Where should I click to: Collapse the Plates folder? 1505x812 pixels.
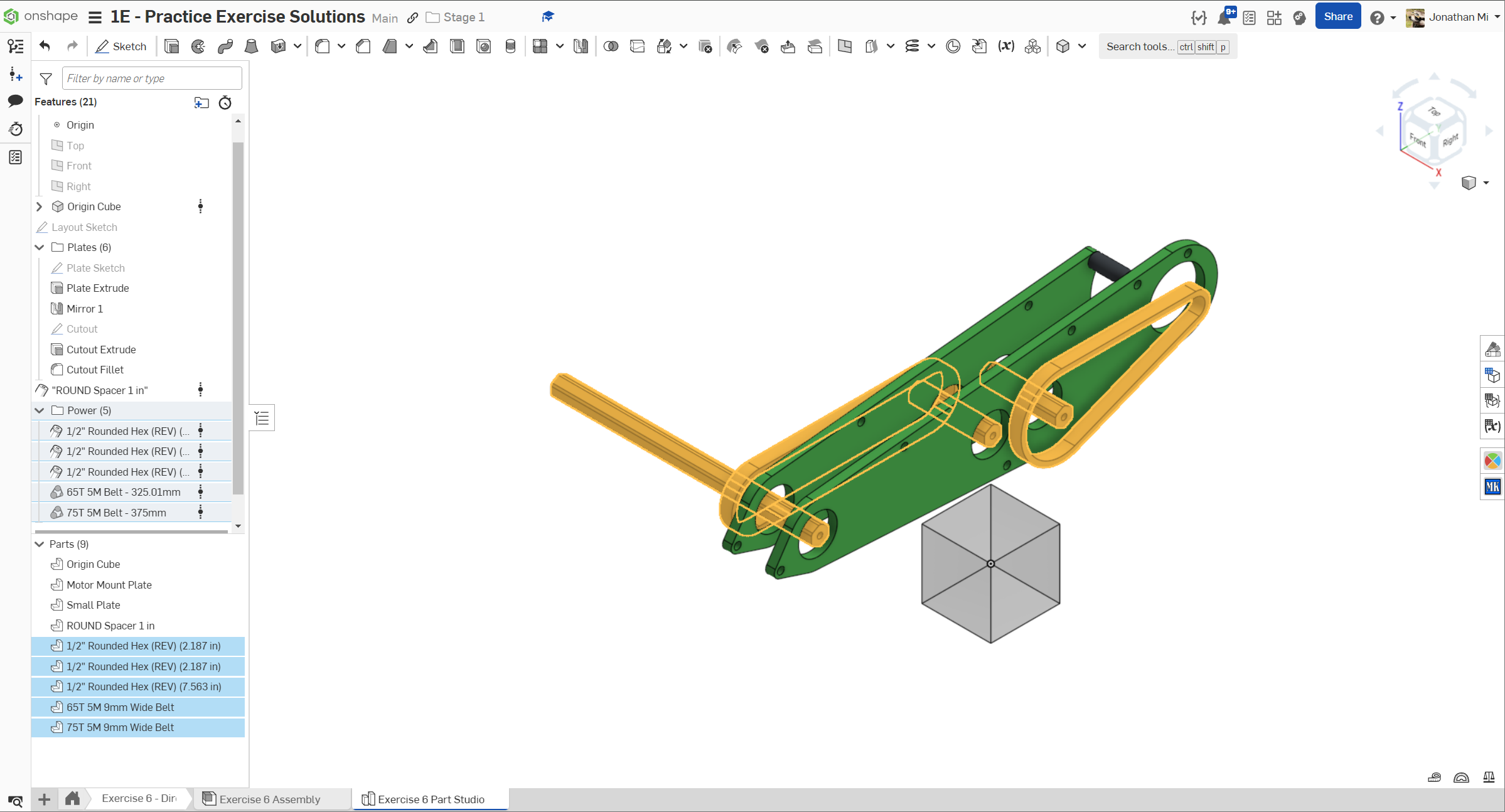coord(40,247)
